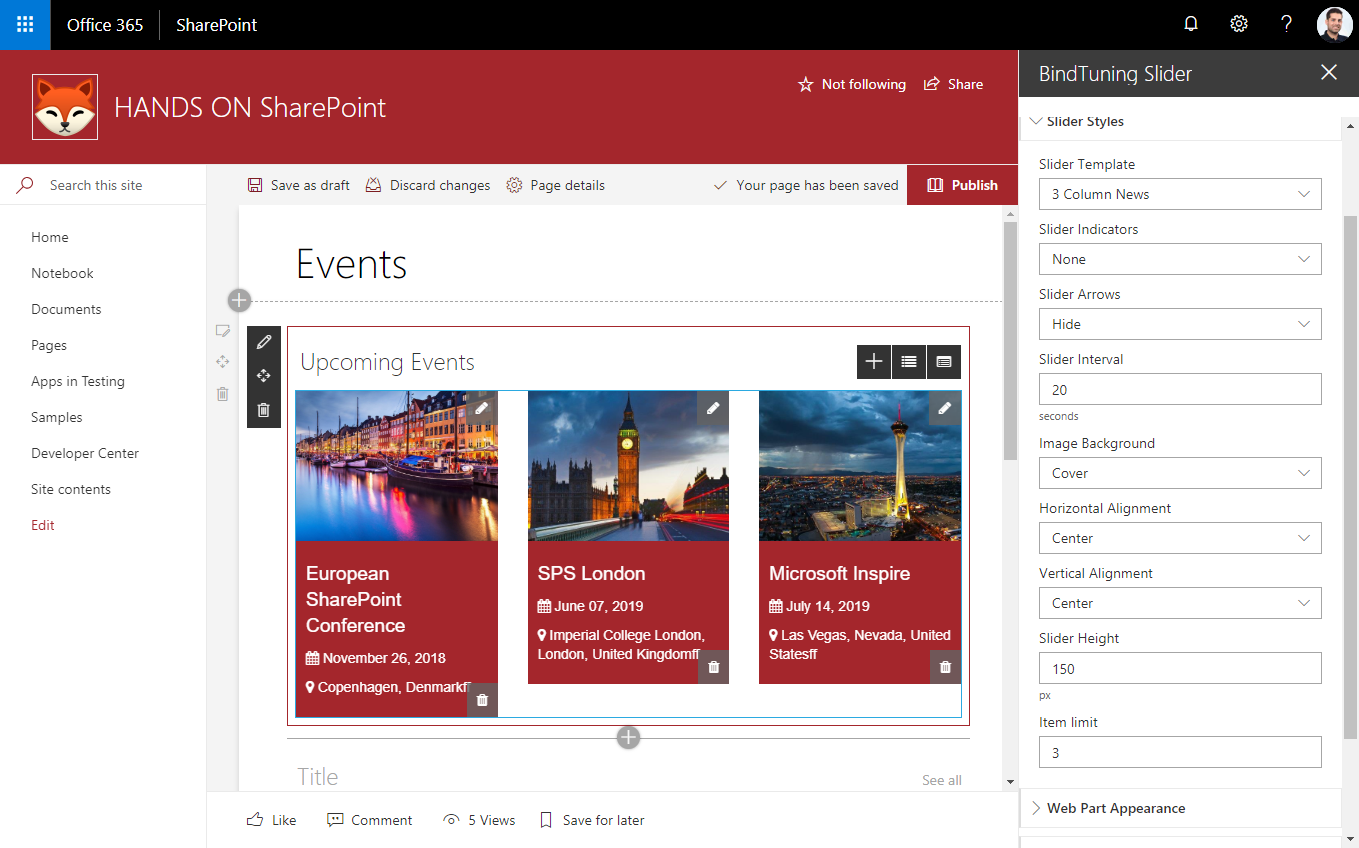Click Save as draft

click(299, 185)
